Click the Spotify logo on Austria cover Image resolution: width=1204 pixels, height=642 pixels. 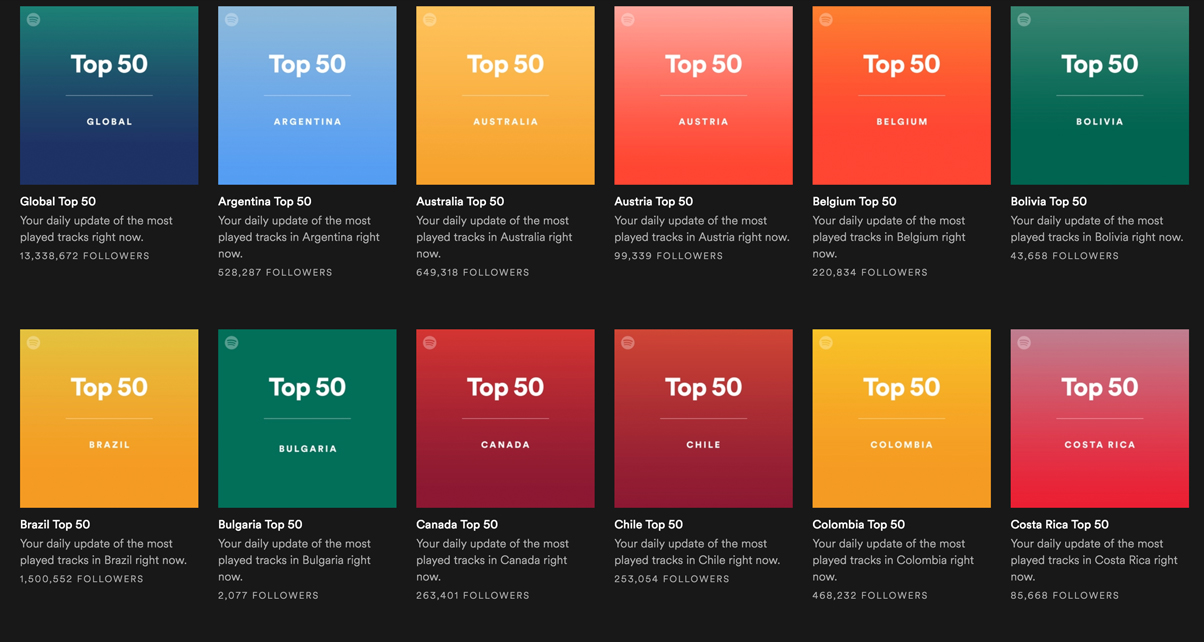[627, 19]
